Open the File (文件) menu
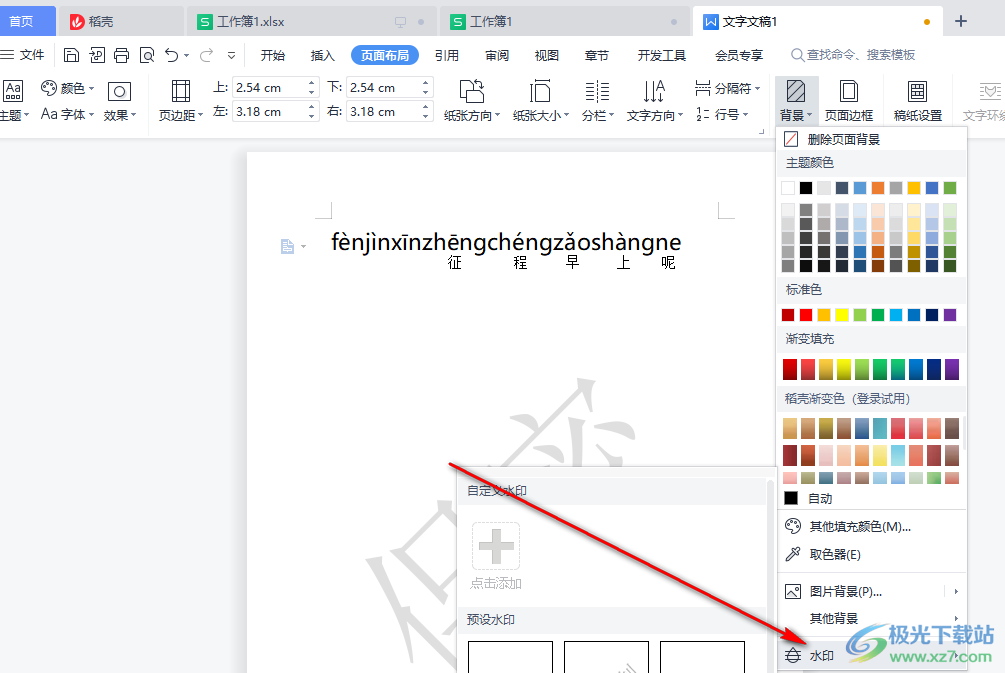1005x673 pixels. point(23,55)
